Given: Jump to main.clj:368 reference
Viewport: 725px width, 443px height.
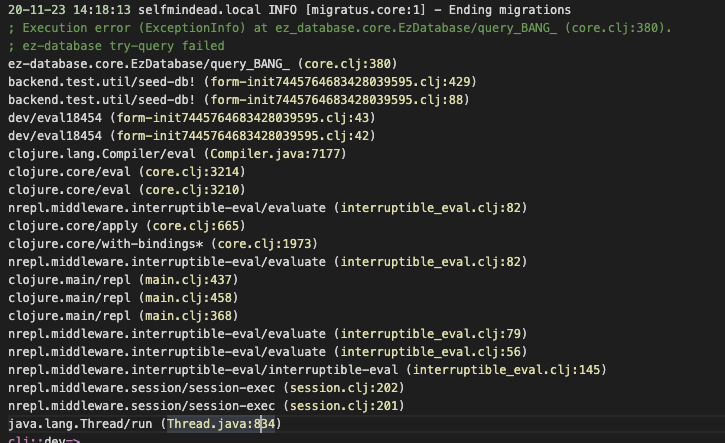Looking at the screenshot, I should pos(189,316).
